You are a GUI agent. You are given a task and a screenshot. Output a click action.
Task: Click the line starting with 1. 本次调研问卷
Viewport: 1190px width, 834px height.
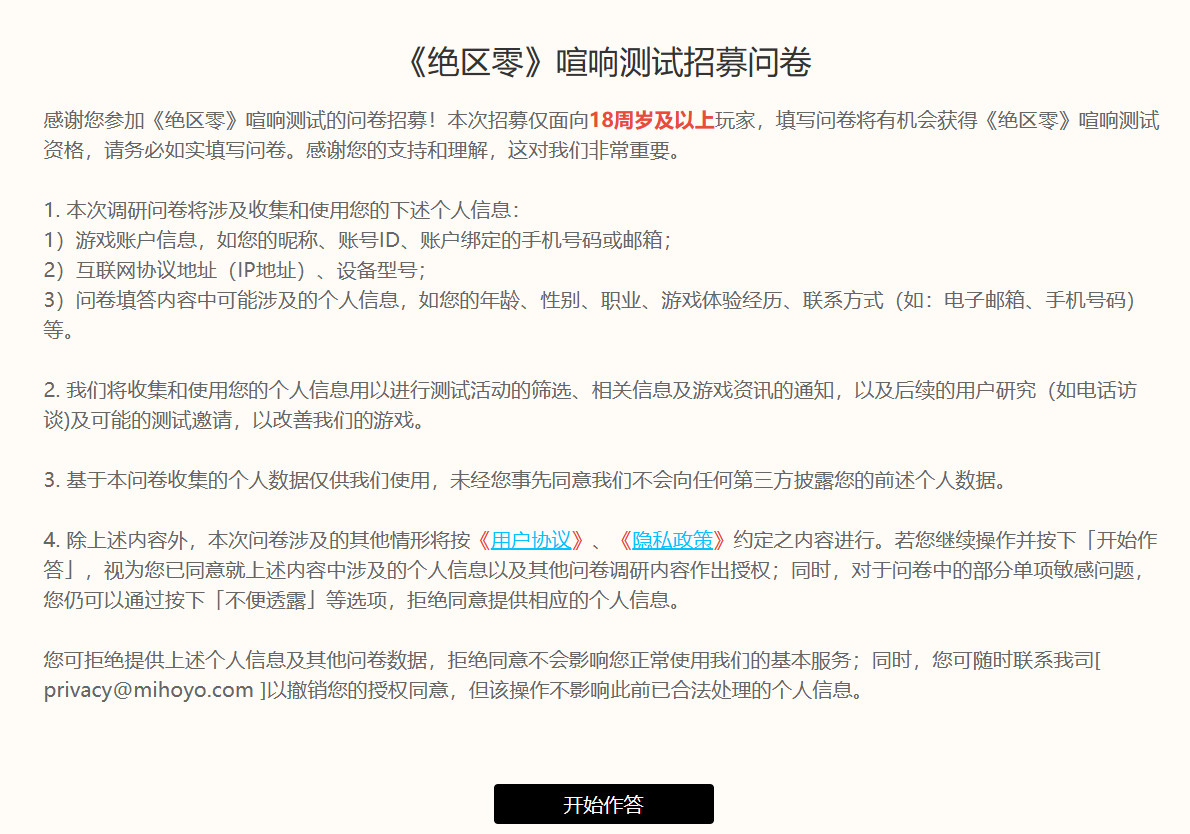[281, 211]
